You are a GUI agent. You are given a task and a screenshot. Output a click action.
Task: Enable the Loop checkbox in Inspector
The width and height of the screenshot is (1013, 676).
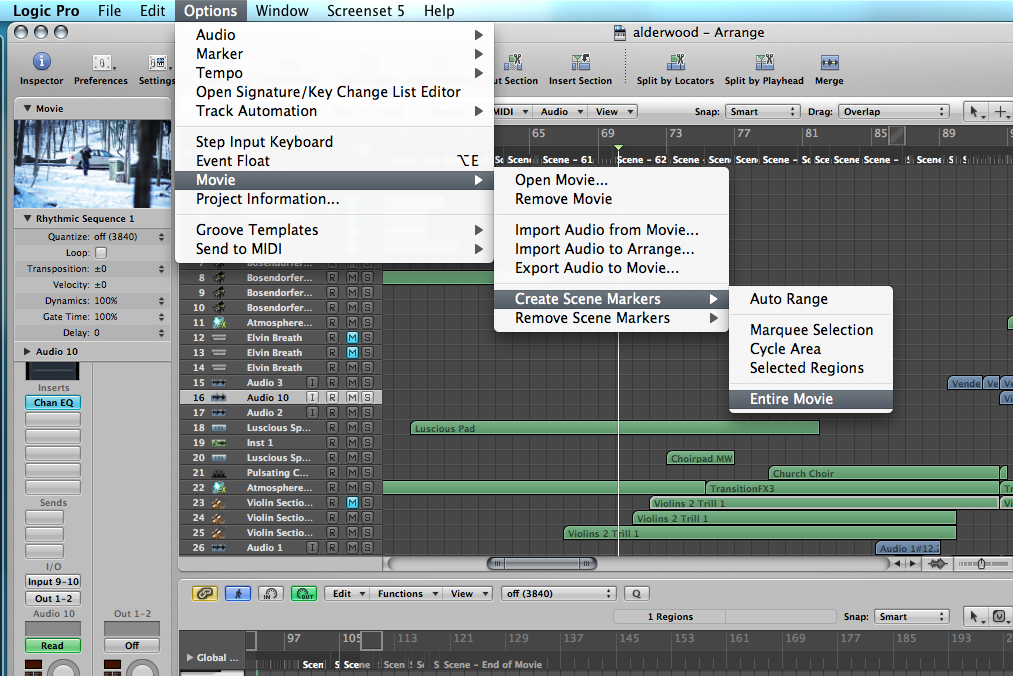pos(101,253)
